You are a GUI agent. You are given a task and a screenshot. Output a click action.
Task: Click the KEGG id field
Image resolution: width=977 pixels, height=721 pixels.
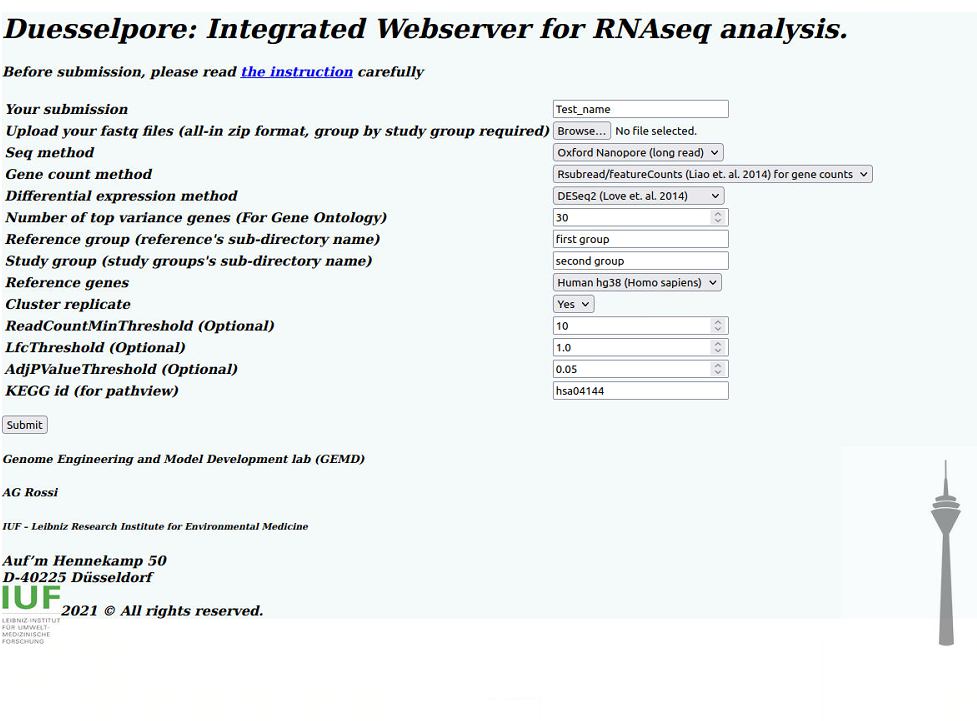pyautogui.click(x=641, y=391)
